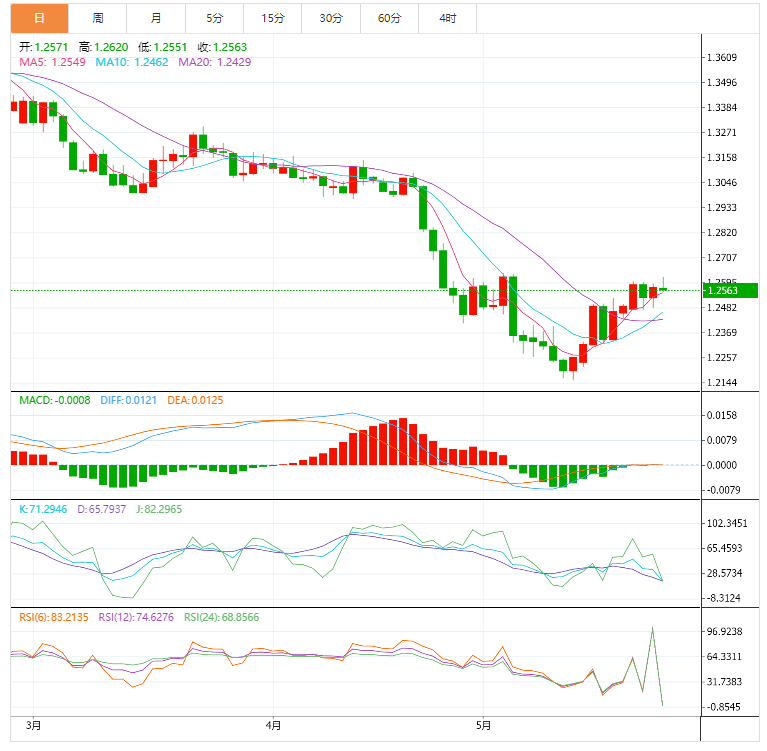This screenshot has height=751, width=767.
Task: Click the DEA: 0.0125 label
Action: click(195, 400)
